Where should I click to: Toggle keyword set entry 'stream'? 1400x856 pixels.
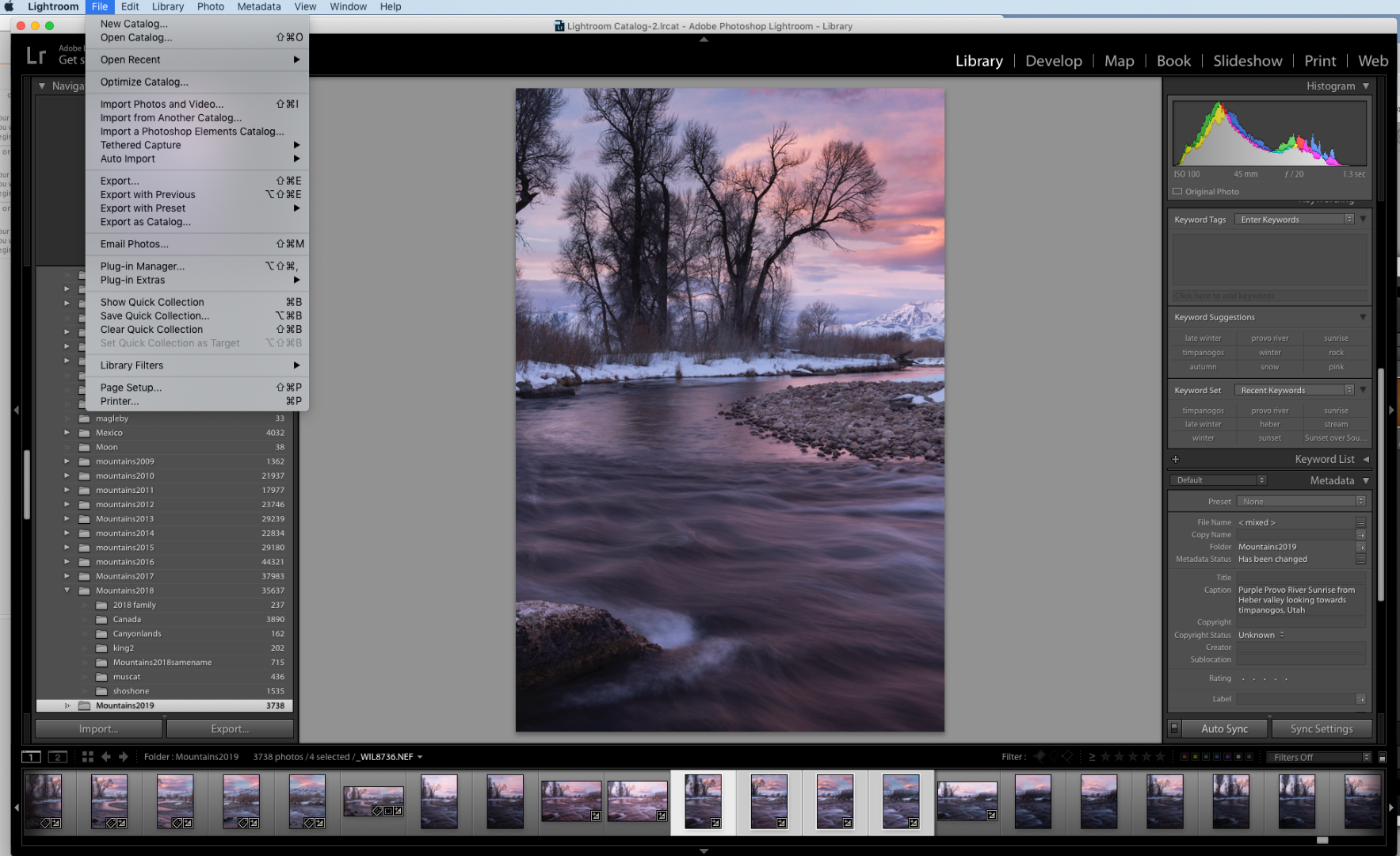tap(1336, 424)
